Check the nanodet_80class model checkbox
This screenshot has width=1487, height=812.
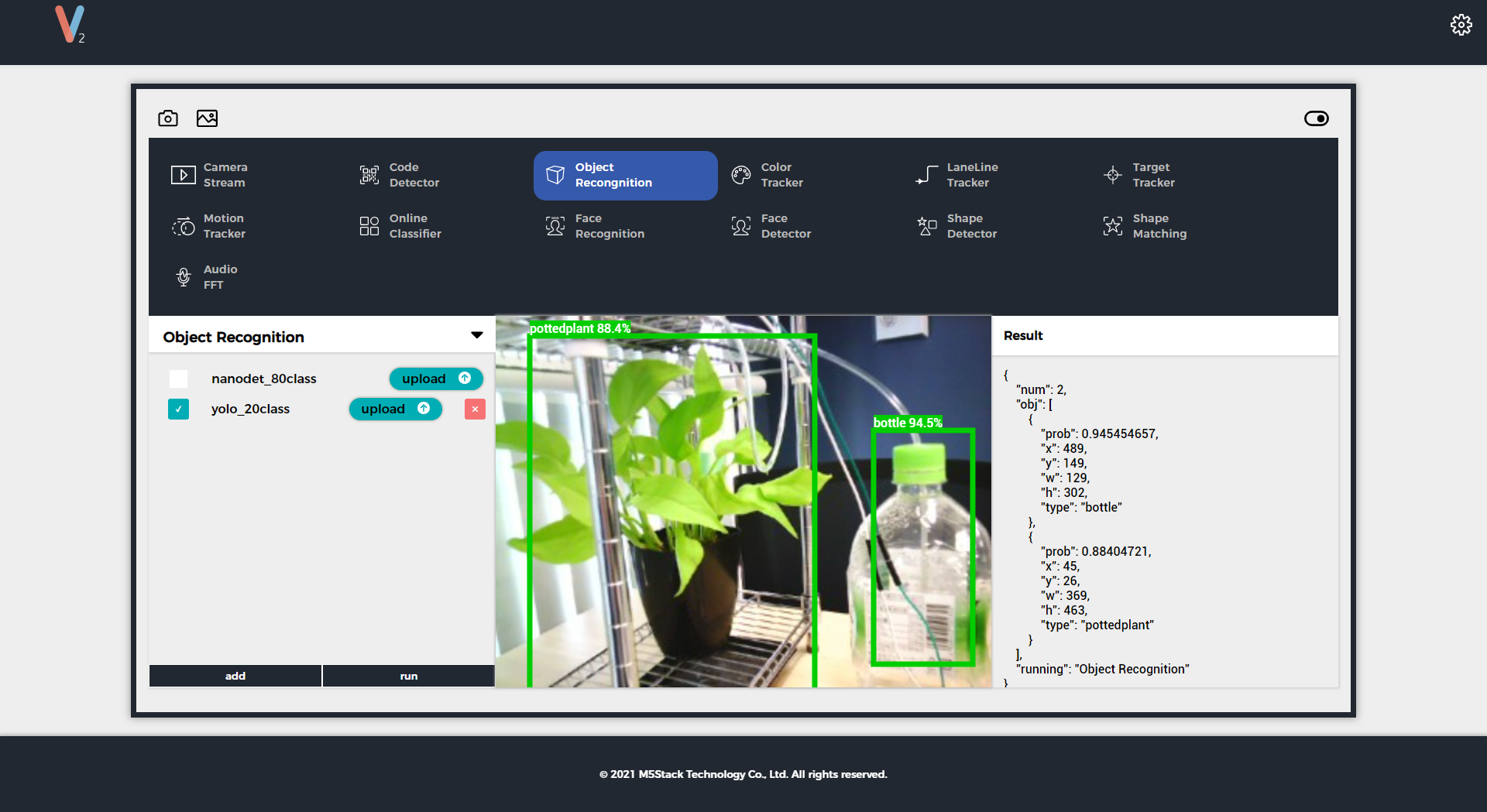178,379
